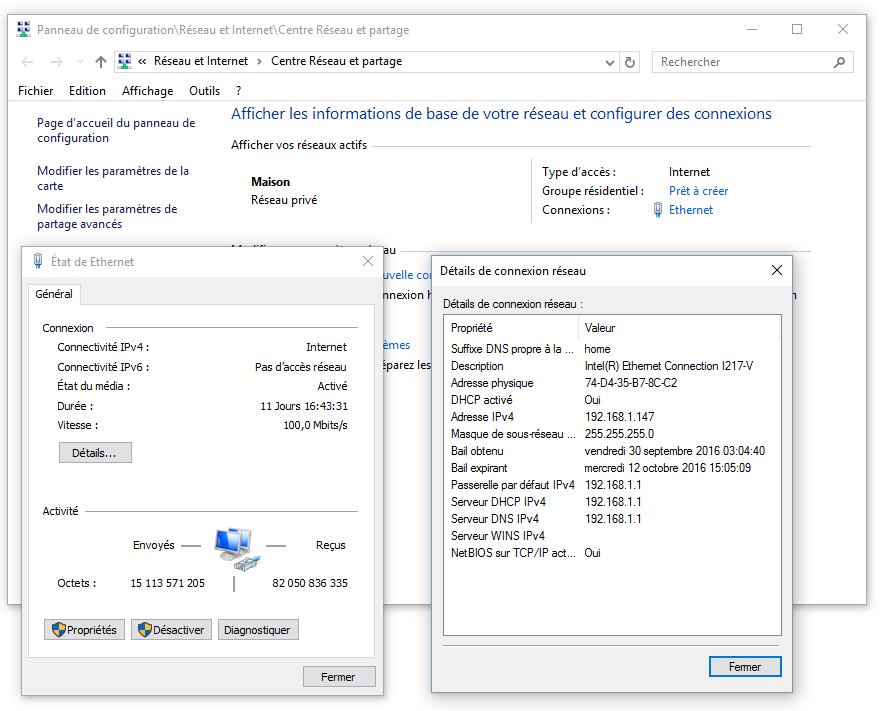Image resolution: width=887 pixels, height=711 pixels.
Task: Open the Prêt à créer link
Action: click(x=698, y=191)
